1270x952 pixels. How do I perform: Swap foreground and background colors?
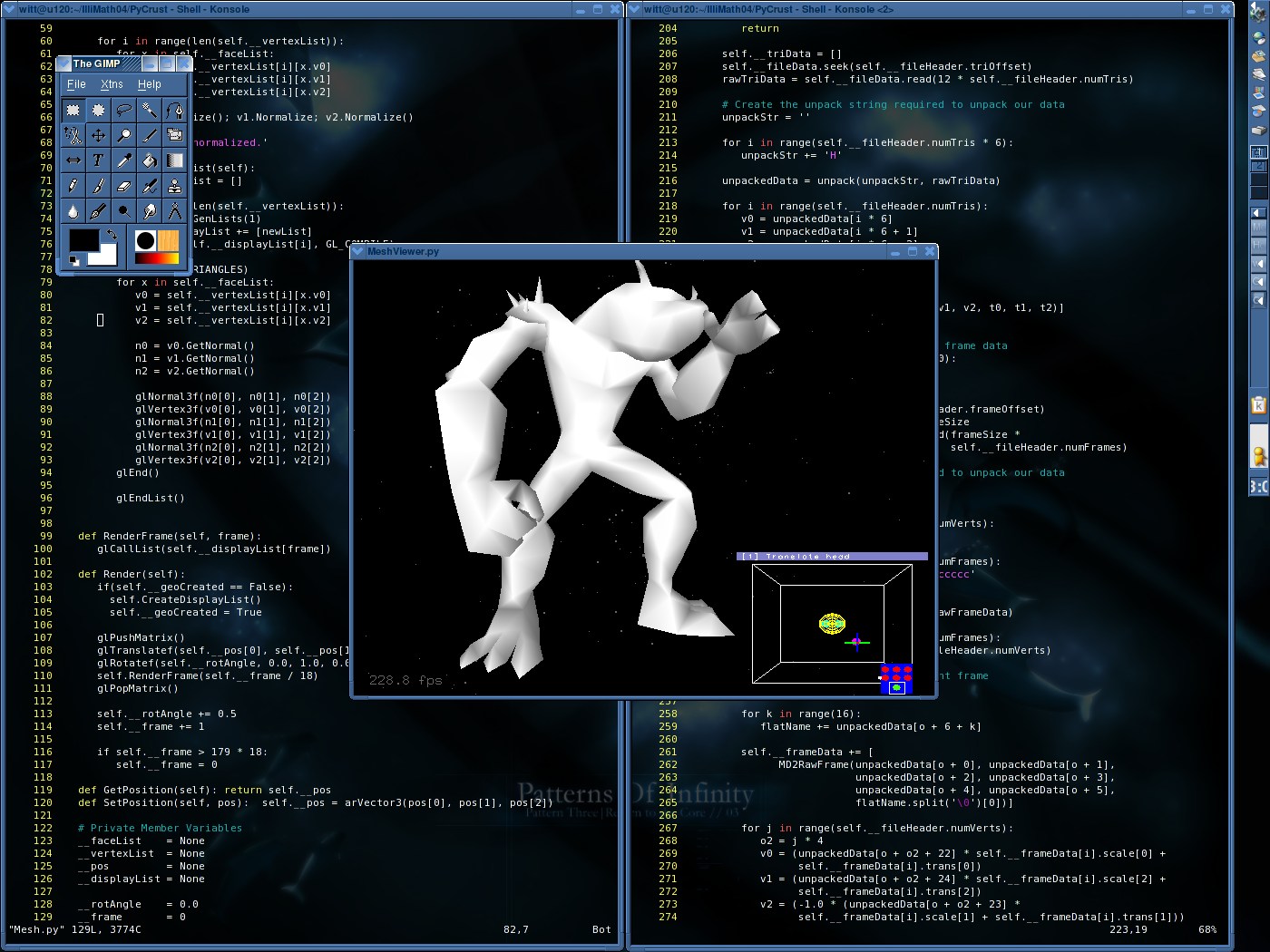click(112, 234)
